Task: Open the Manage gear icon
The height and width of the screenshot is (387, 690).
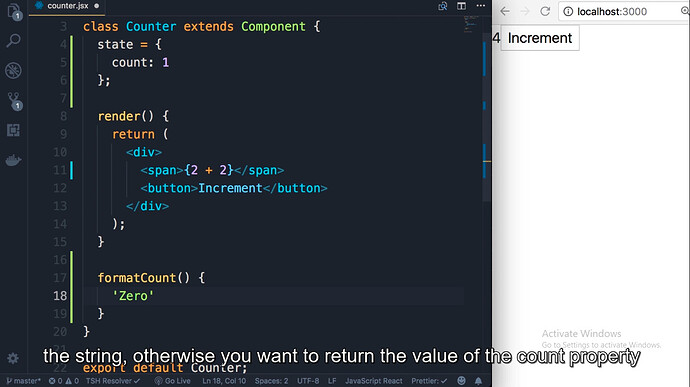Action: (x=13, y=358)
